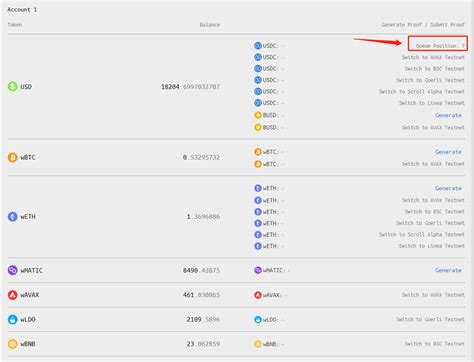
Task: Click Switch to BSC Testnet in the USDC row
Action: point(435,69)
